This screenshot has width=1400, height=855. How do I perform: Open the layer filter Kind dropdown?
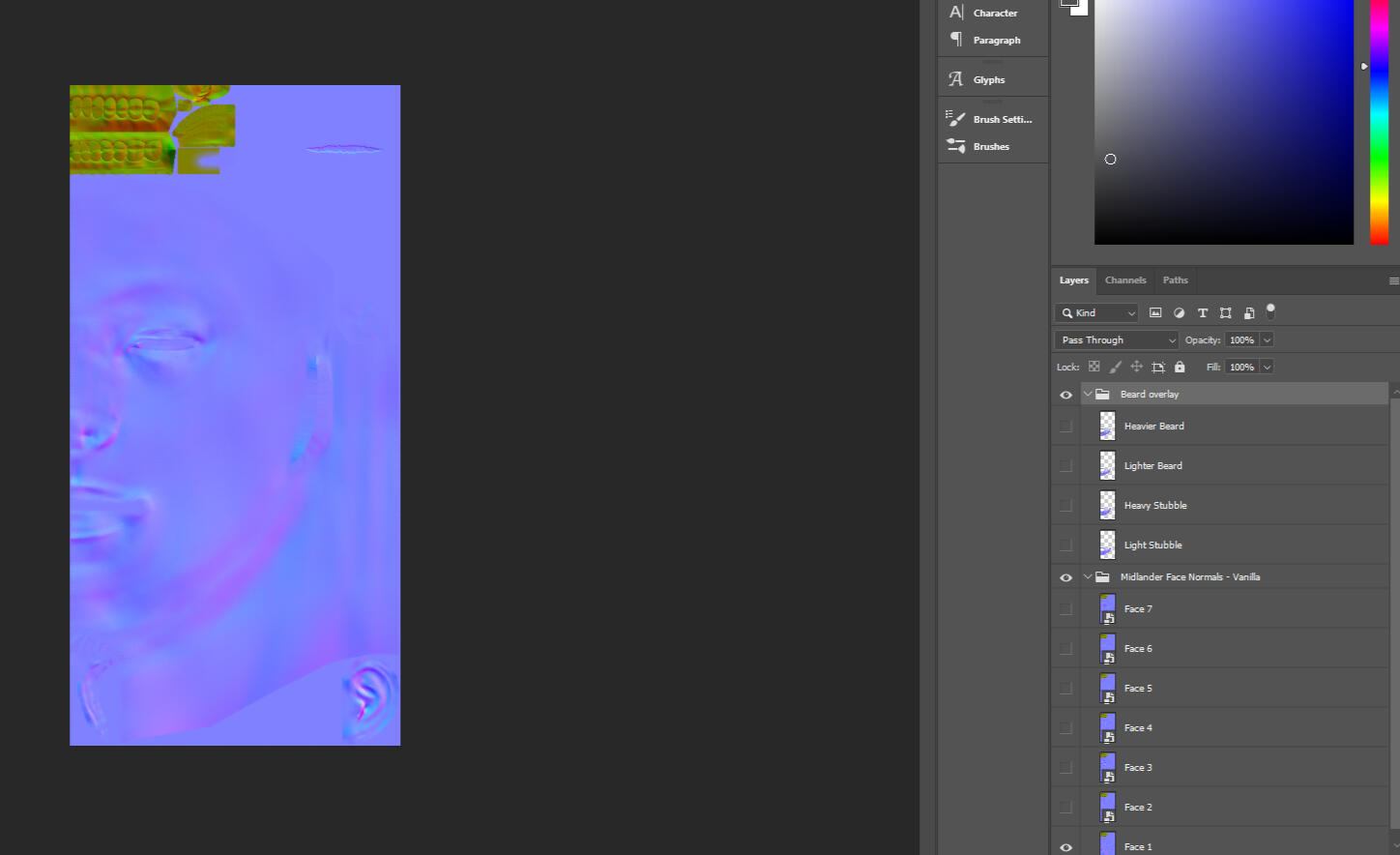coord(1095,312)
